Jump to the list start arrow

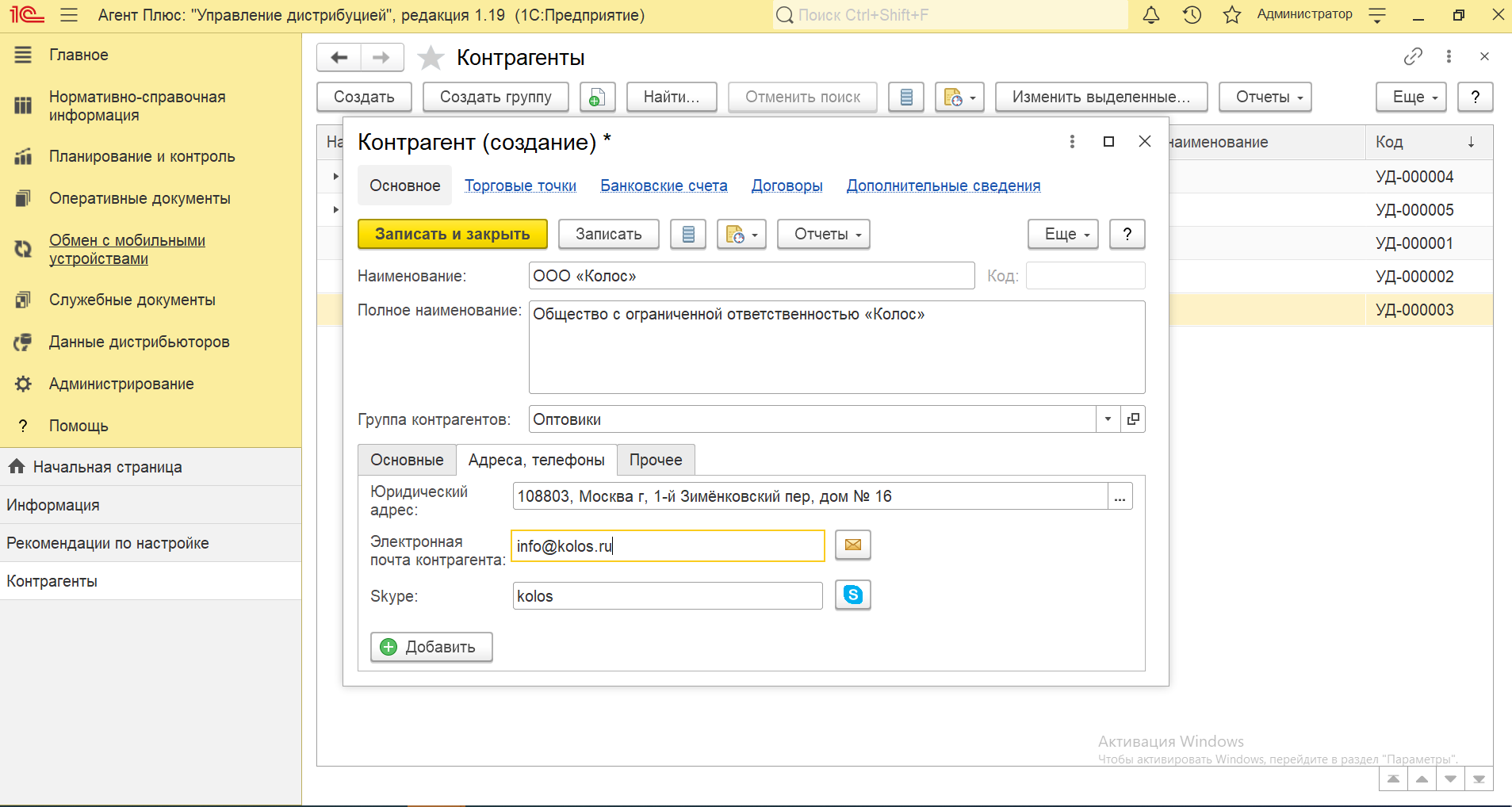[x=1393, y=778]
